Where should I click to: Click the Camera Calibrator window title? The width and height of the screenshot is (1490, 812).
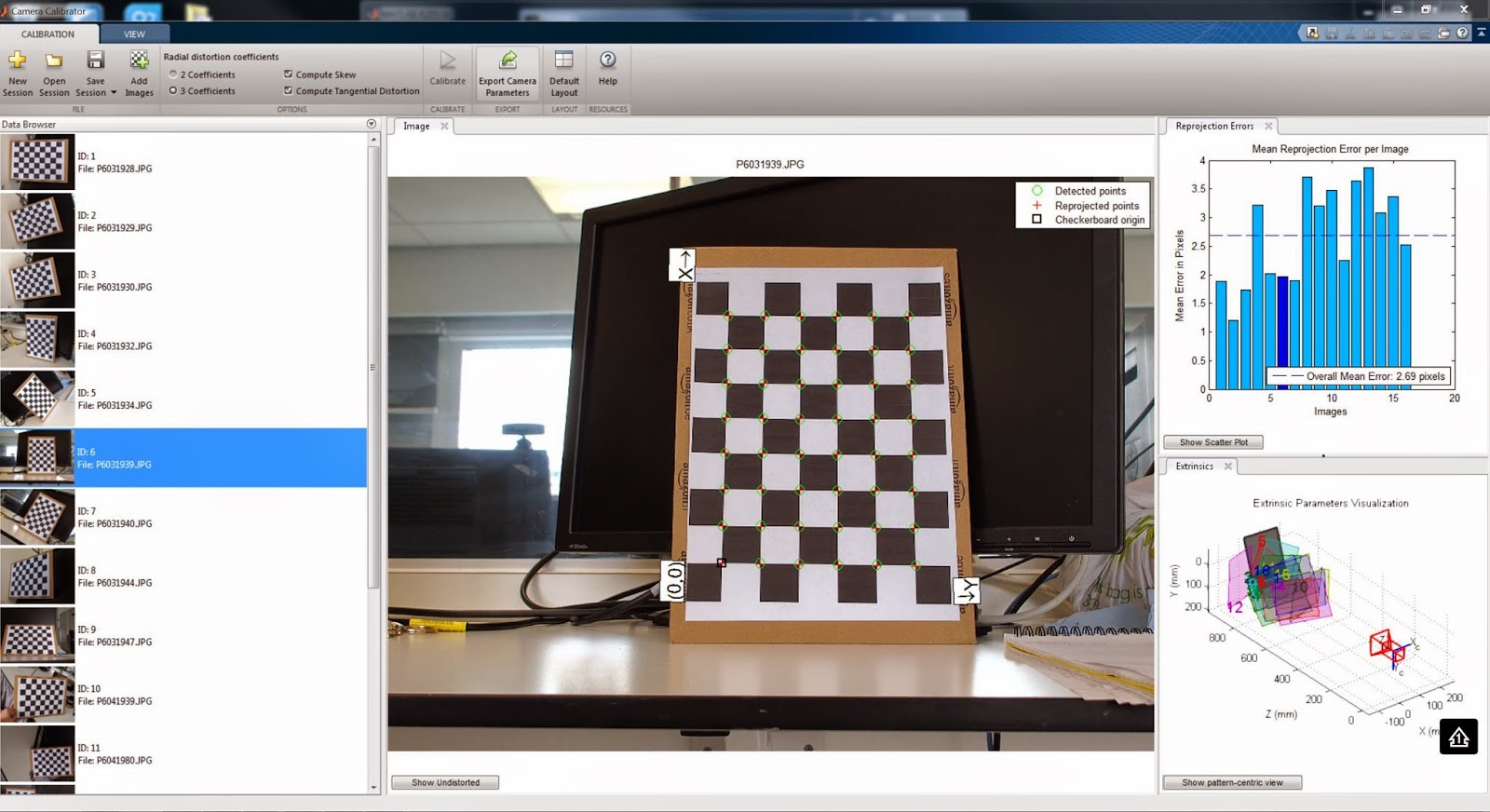48,11
